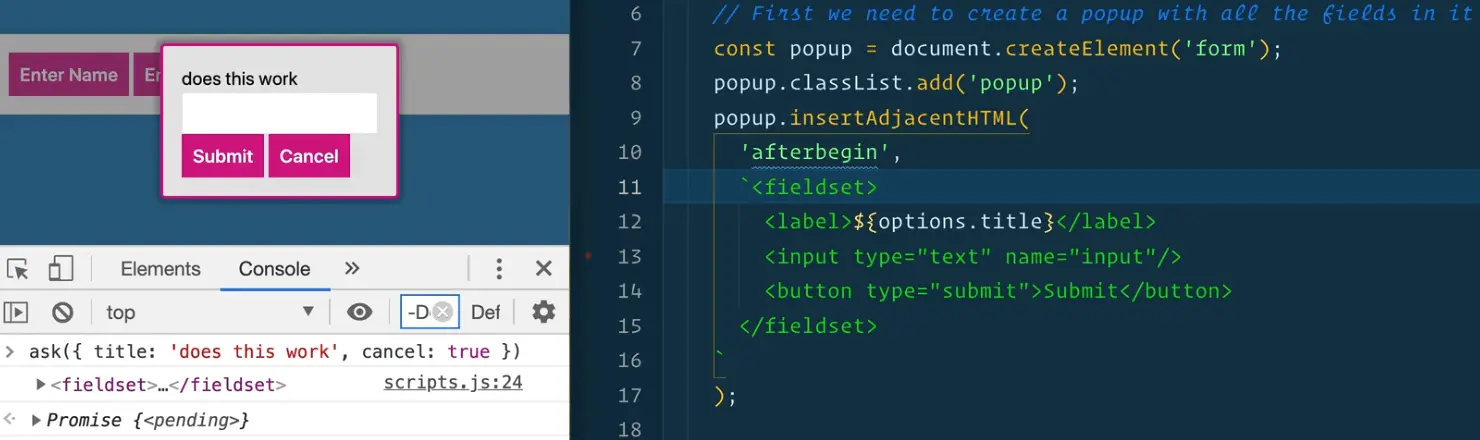Toggle the device toolbar icon
The width and height of the screenshot is (1480, 440).
(x=61, y=269)
